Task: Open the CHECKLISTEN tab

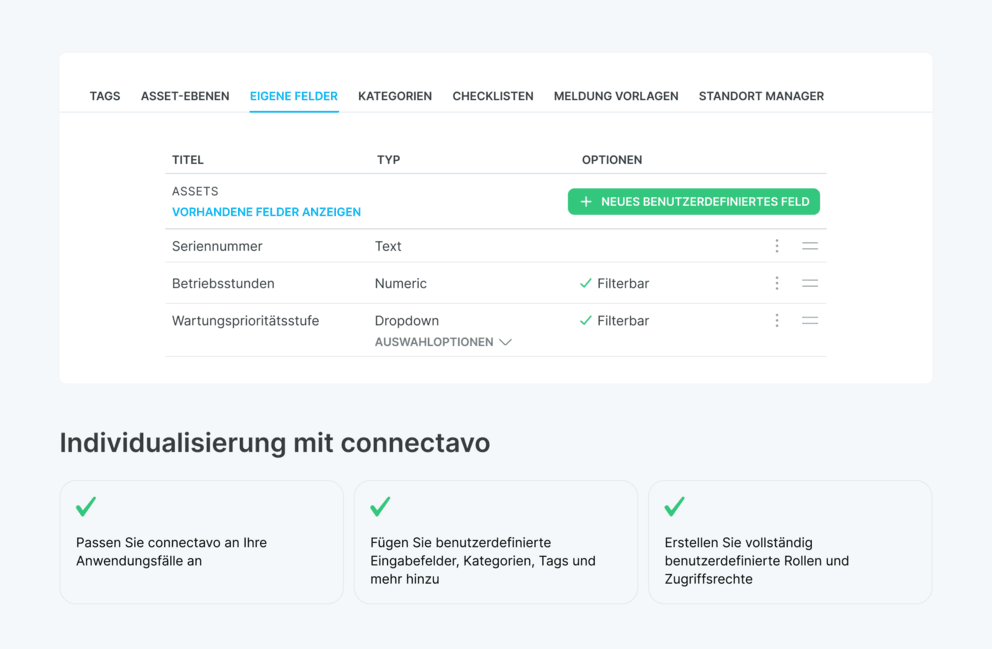Action: tap(493, 96)
